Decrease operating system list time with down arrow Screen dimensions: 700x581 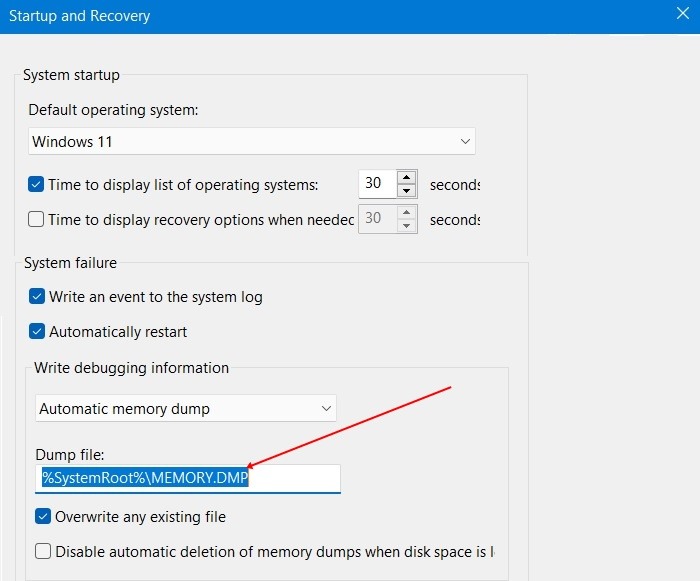[406, 191]
